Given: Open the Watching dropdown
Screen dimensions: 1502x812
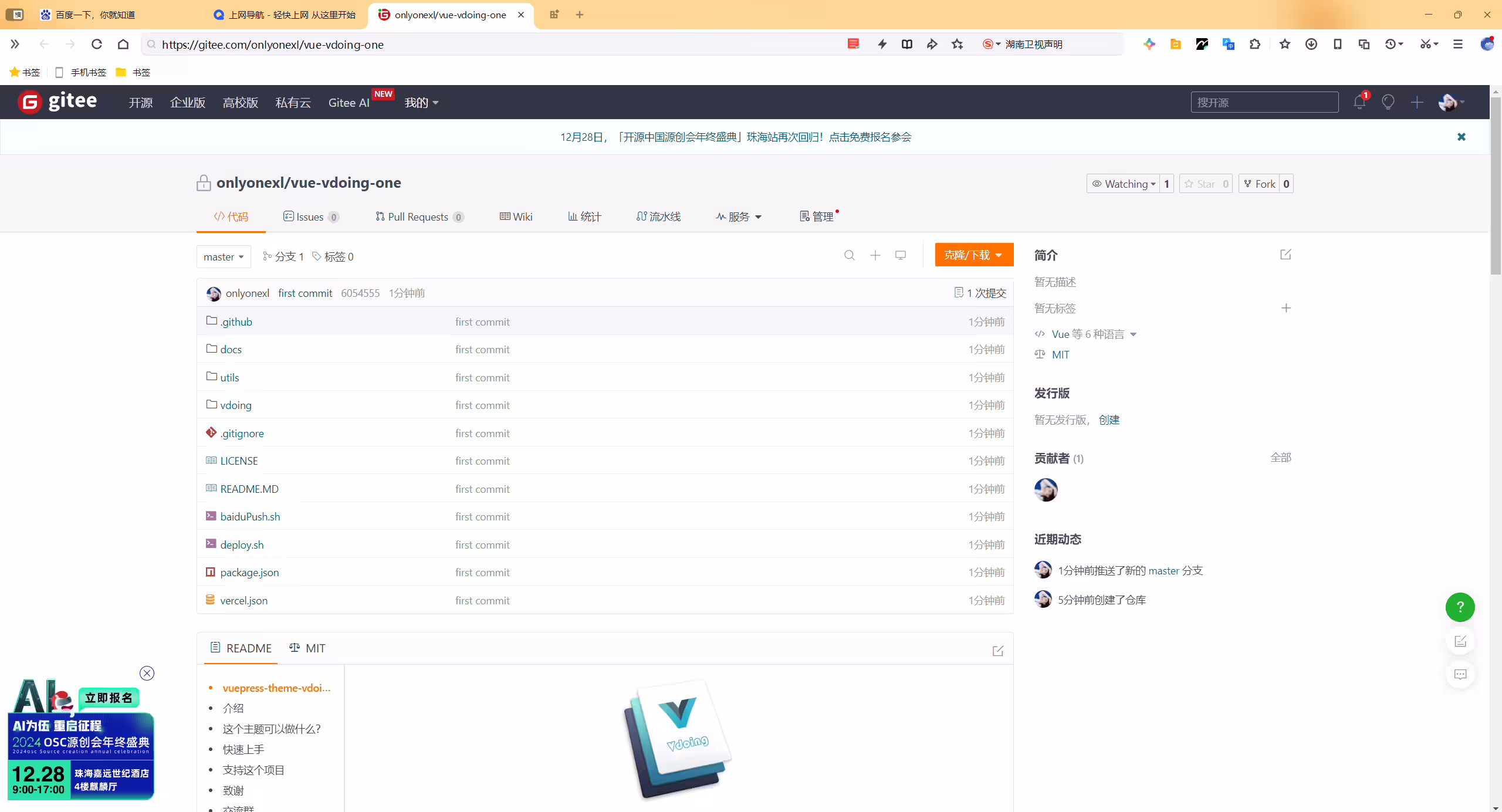Looking at the screenshot, I should 1123,184.
